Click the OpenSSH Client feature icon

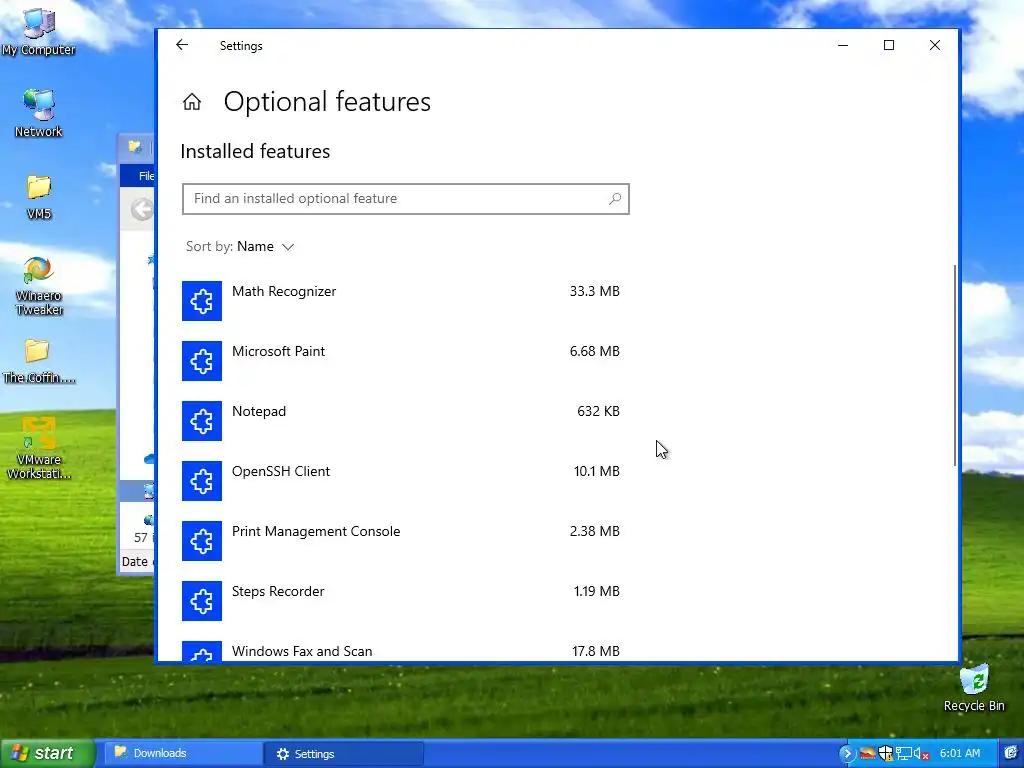pos(202,481)
